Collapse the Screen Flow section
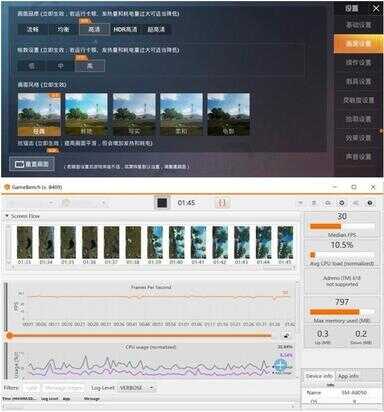The height and width of the screenshot is (412, 384). click(x=7, y=216)
